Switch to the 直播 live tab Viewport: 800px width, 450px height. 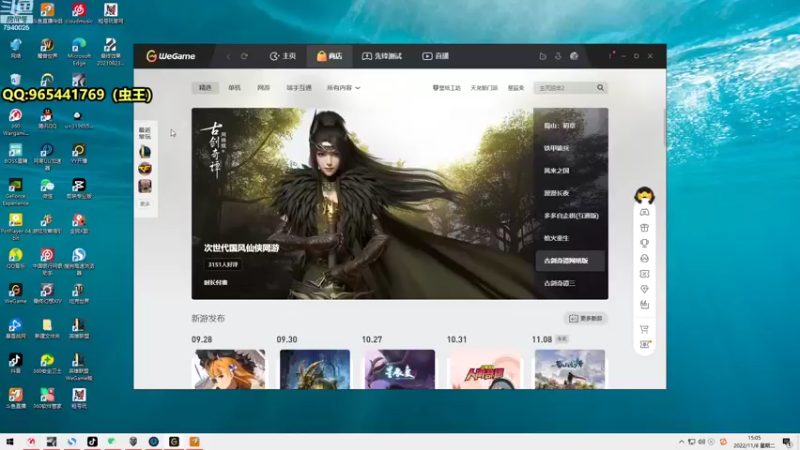[436, 56]
